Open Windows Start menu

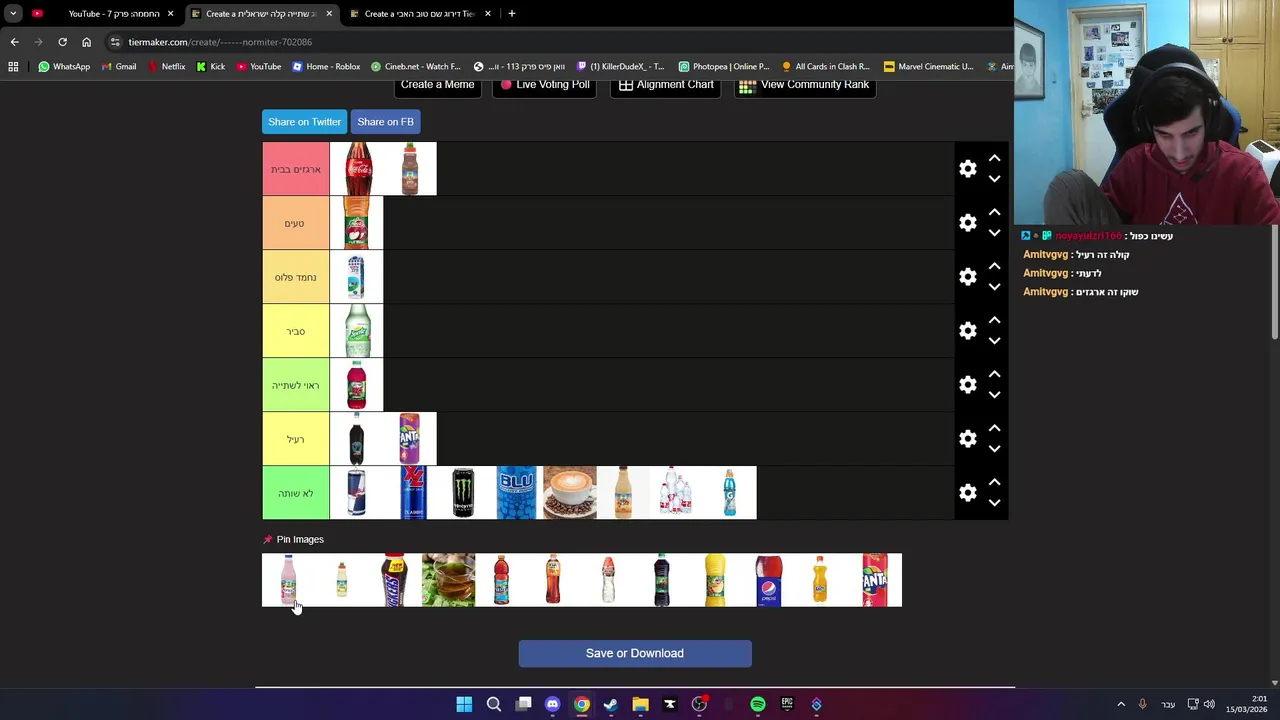click(464, 705)
